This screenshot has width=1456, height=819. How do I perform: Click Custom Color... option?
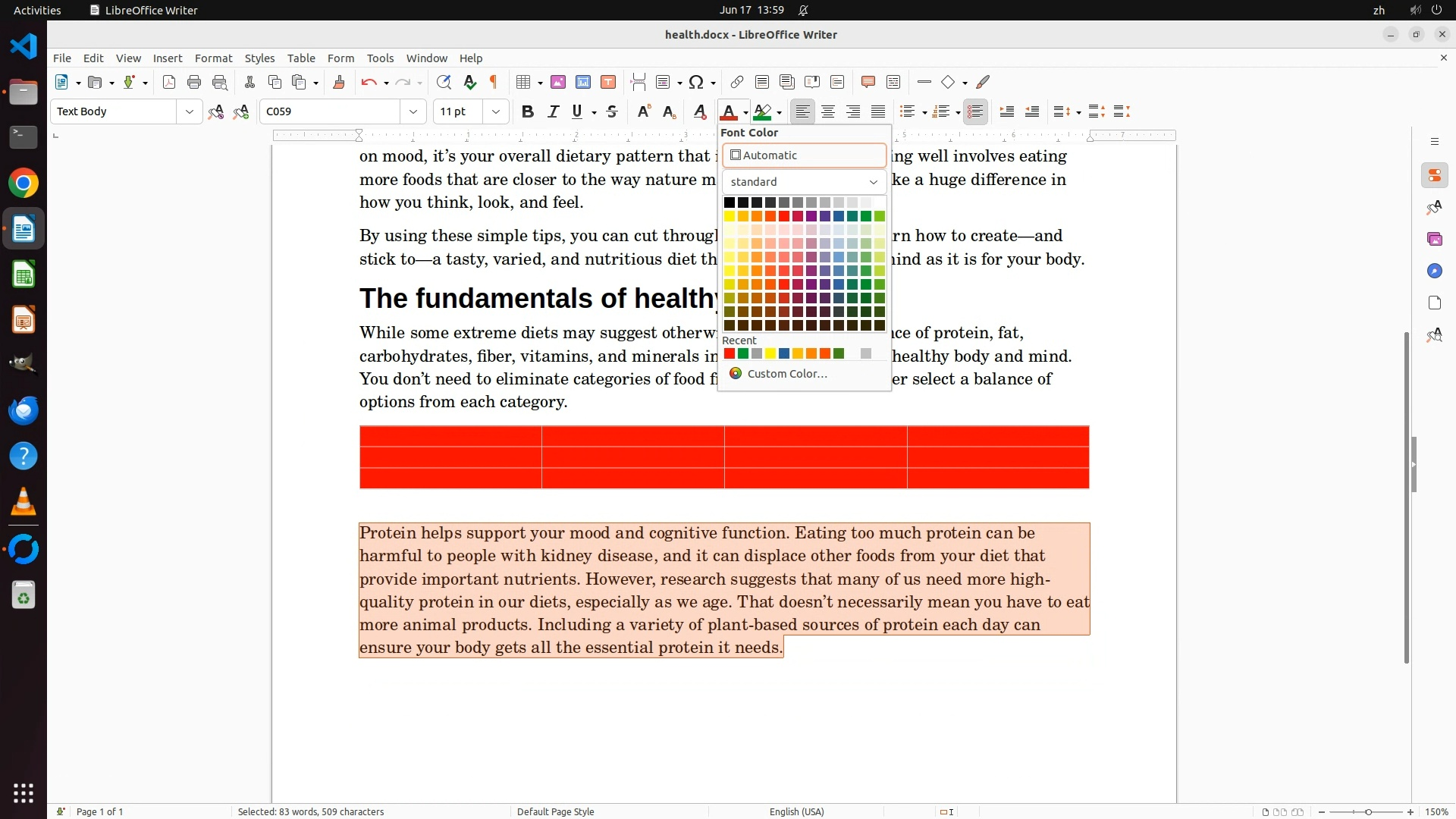click(786, 374)
